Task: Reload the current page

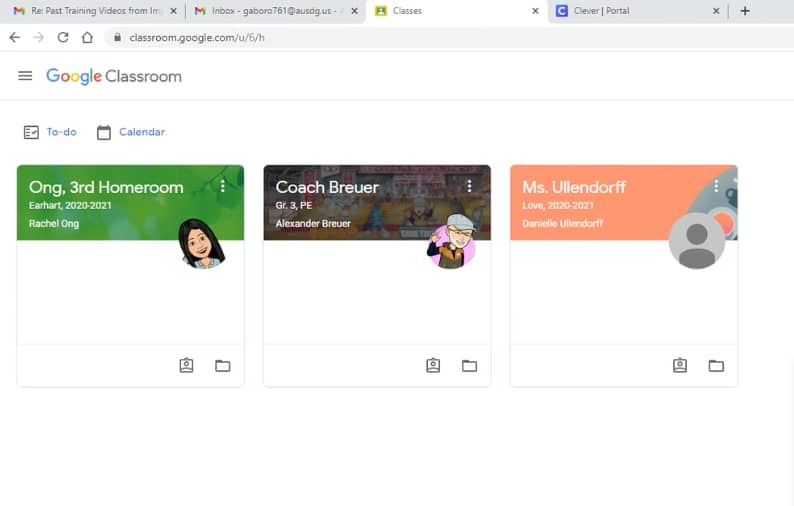Action: (x=63, y=37)
